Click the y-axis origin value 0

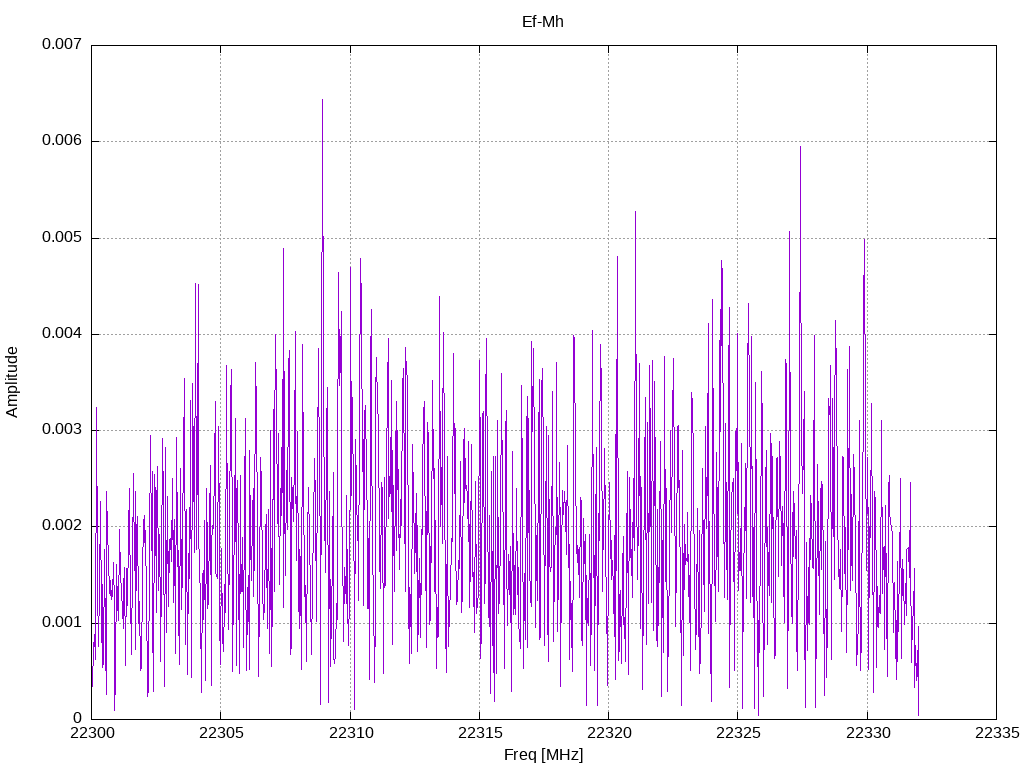(x=78, y=718)
